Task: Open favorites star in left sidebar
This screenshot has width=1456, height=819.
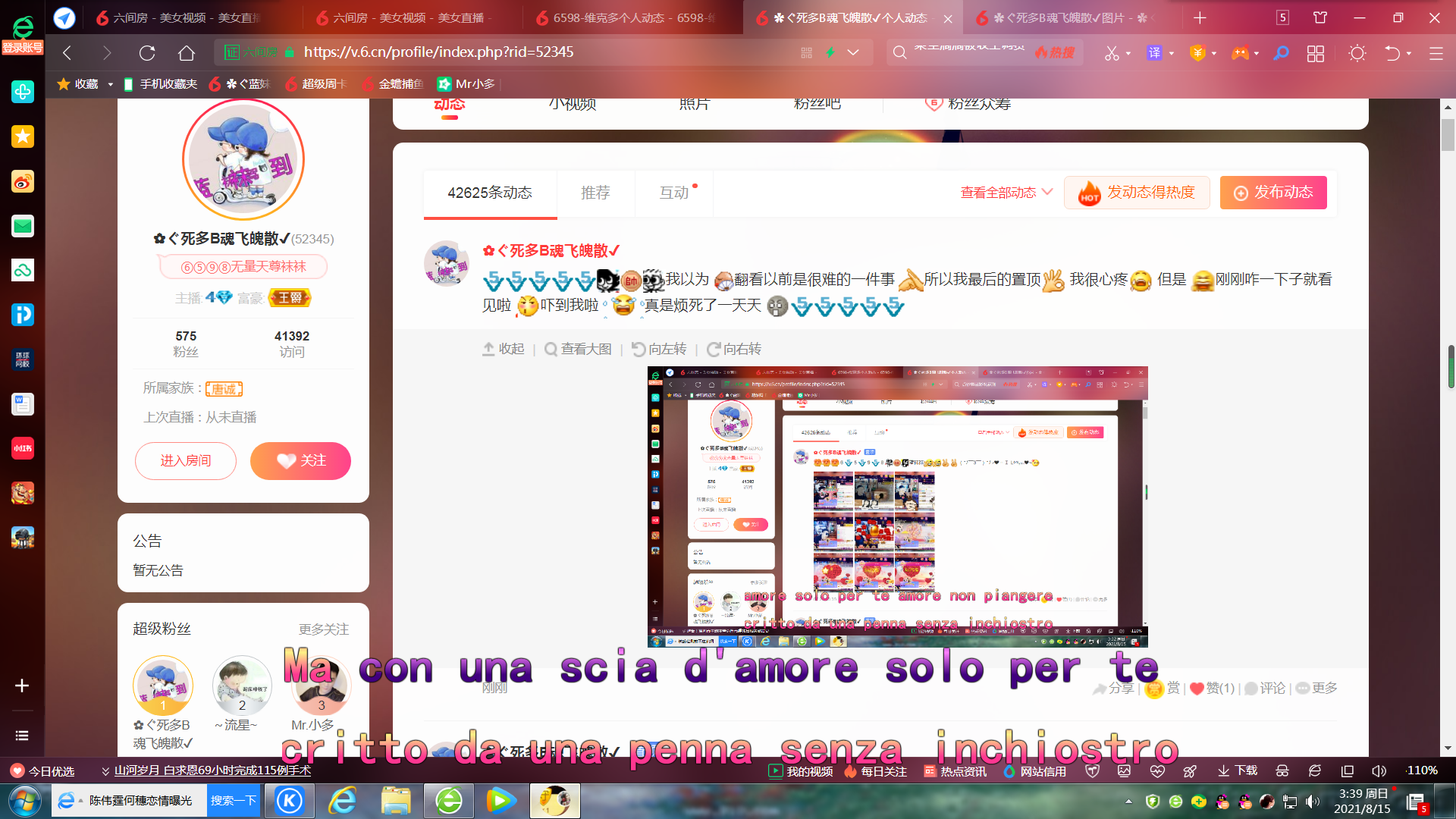Action: click(23, 136)
